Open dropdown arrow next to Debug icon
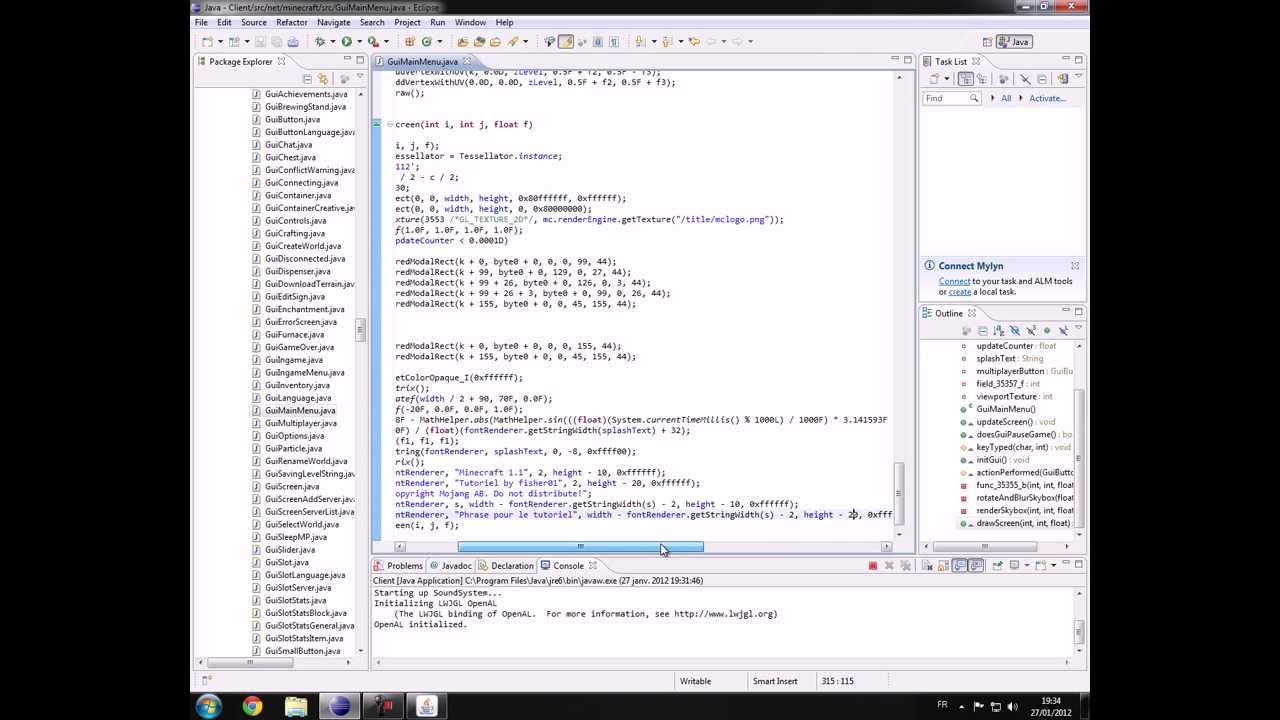Viewport: 1280px width, 720px height. tap(332, 41)
